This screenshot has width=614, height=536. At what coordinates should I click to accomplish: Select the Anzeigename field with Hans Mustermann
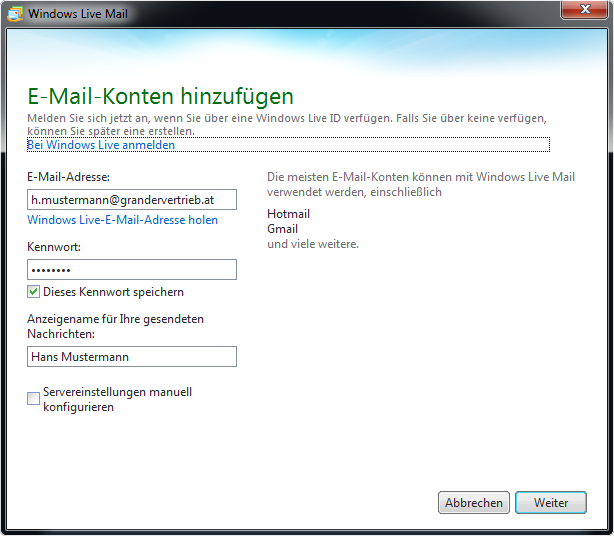[x=132, y=357]
